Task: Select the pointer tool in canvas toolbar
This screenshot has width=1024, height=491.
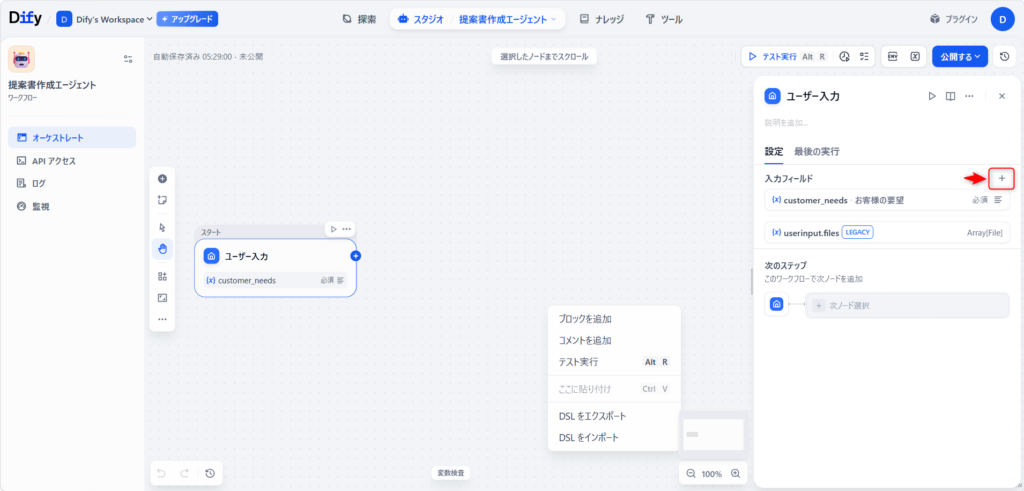Action: pos(162,227)
